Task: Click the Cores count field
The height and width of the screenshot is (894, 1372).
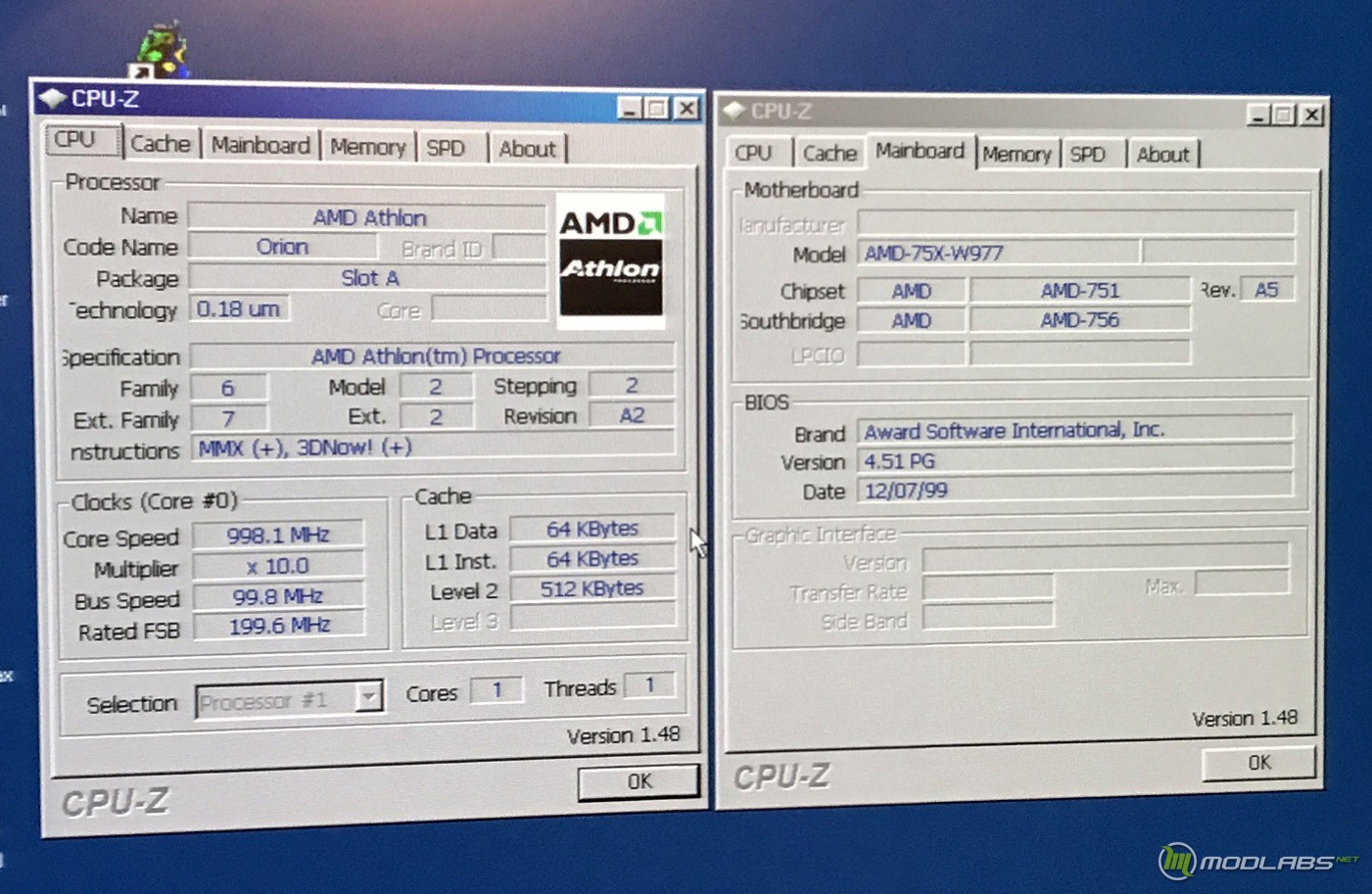Action: (496, 690)
